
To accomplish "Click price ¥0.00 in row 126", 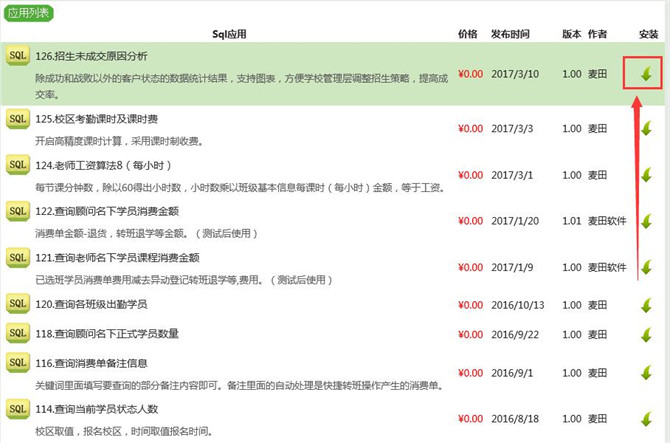I will point(470,74).
